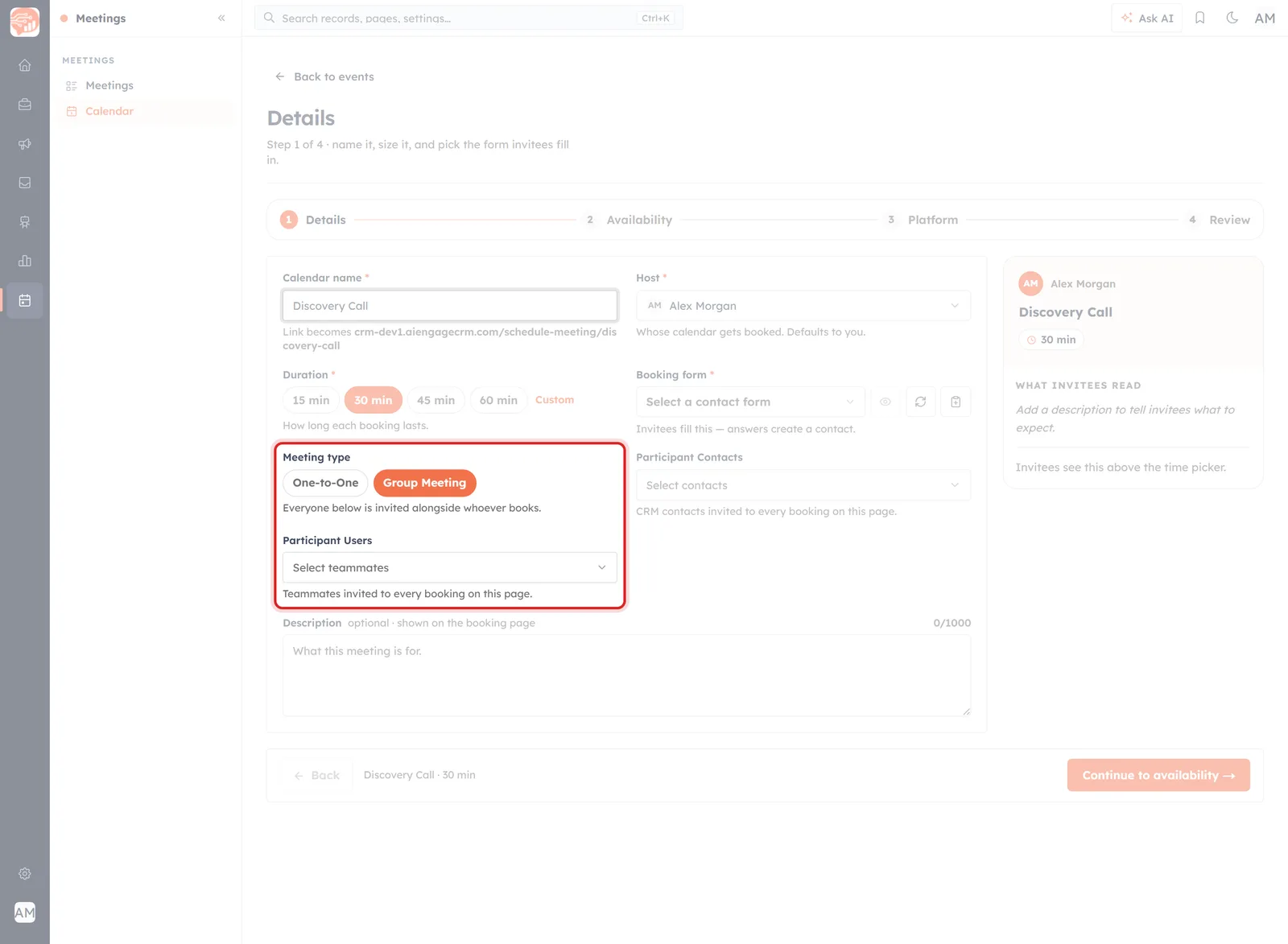Select the 30 min duration
Image resolution: width=1288 pixels, height=944 pixels.
click(373, 400)
